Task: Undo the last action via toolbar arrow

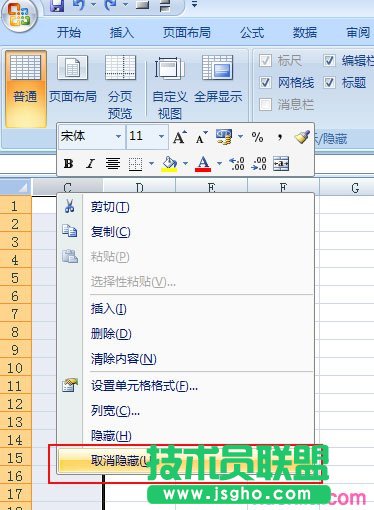Action: coord(79,5)
